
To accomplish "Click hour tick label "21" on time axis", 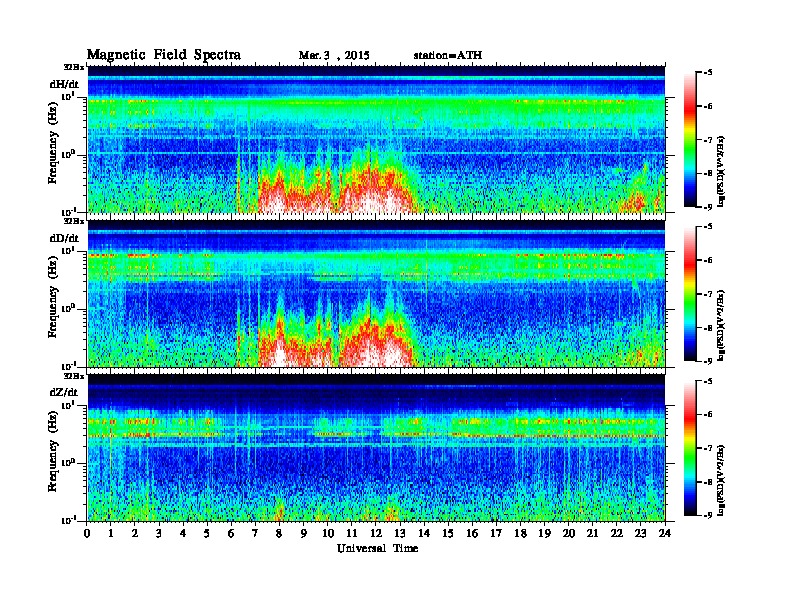I will click(x=592, y=534).
